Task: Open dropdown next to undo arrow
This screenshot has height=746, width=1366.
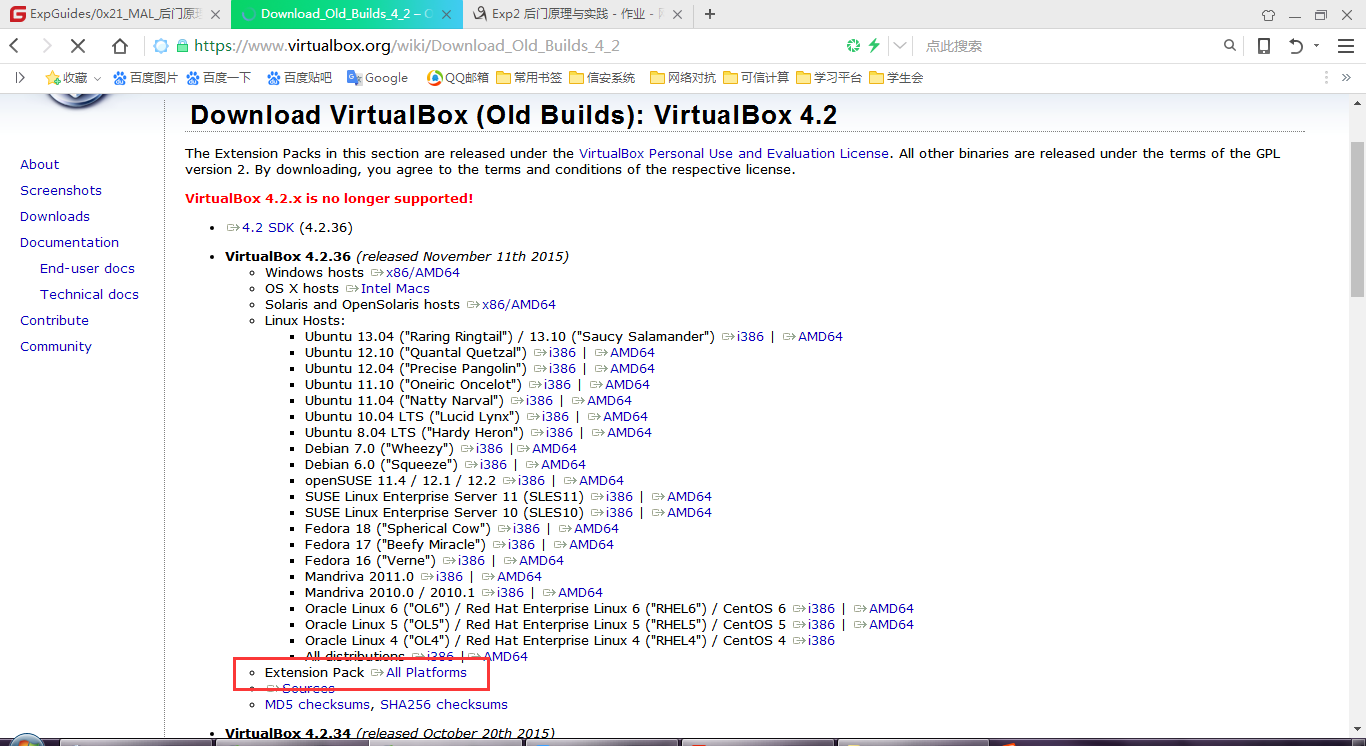Action: click(1316, 46)
